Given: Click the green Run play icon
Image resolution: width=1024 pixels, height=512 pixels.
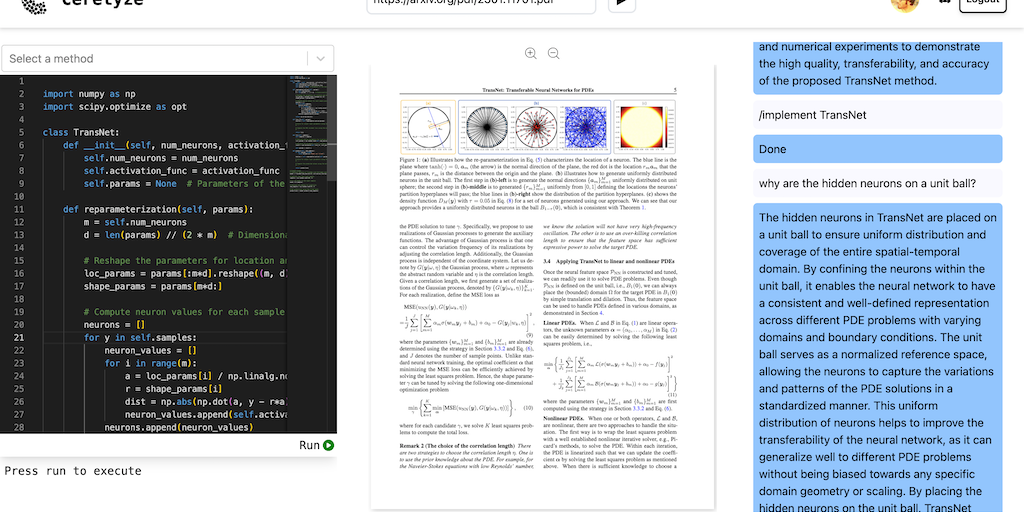Looking at the screenshot, I should 329,446.
